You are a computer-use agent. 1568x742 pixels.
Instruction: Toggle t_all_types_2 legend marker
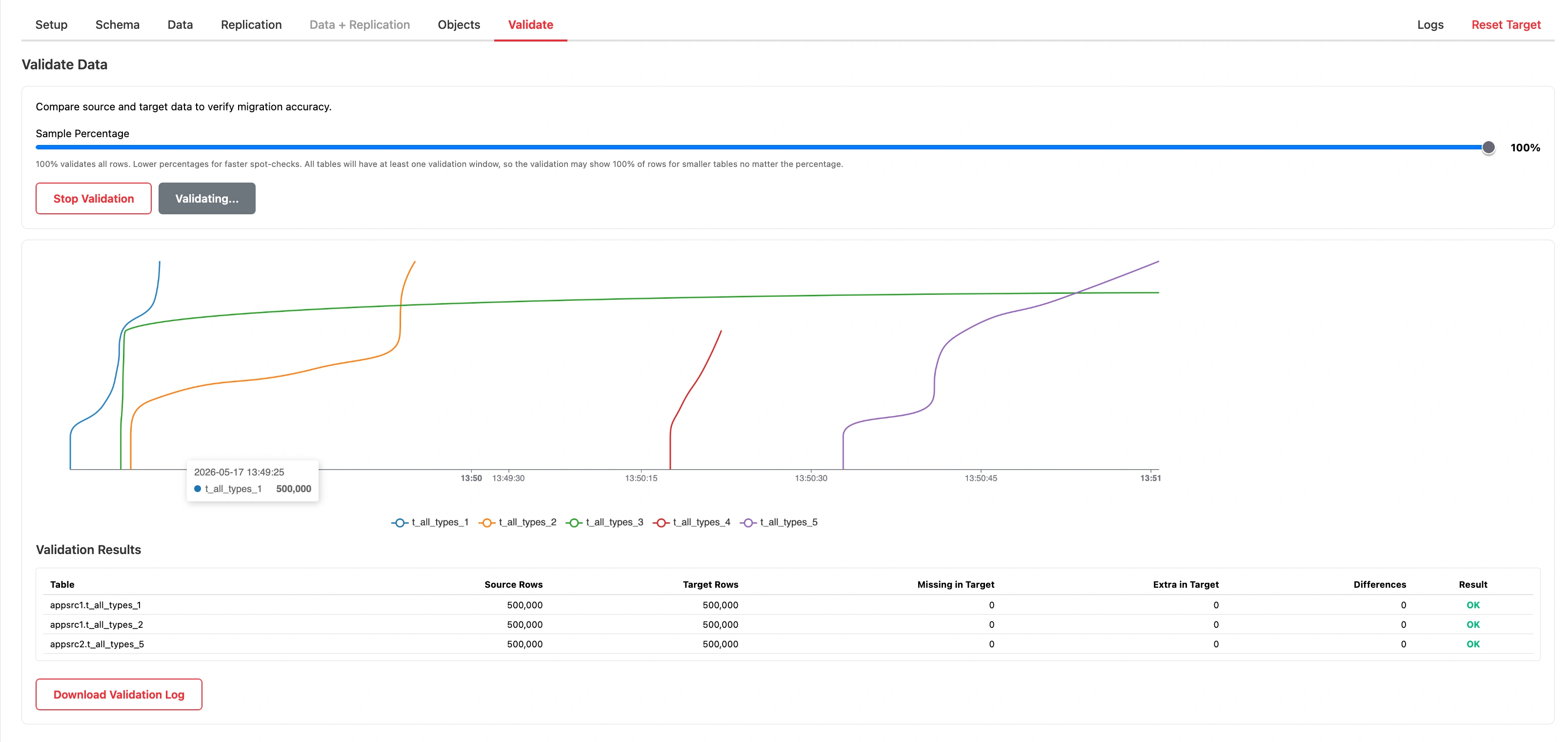487,523
